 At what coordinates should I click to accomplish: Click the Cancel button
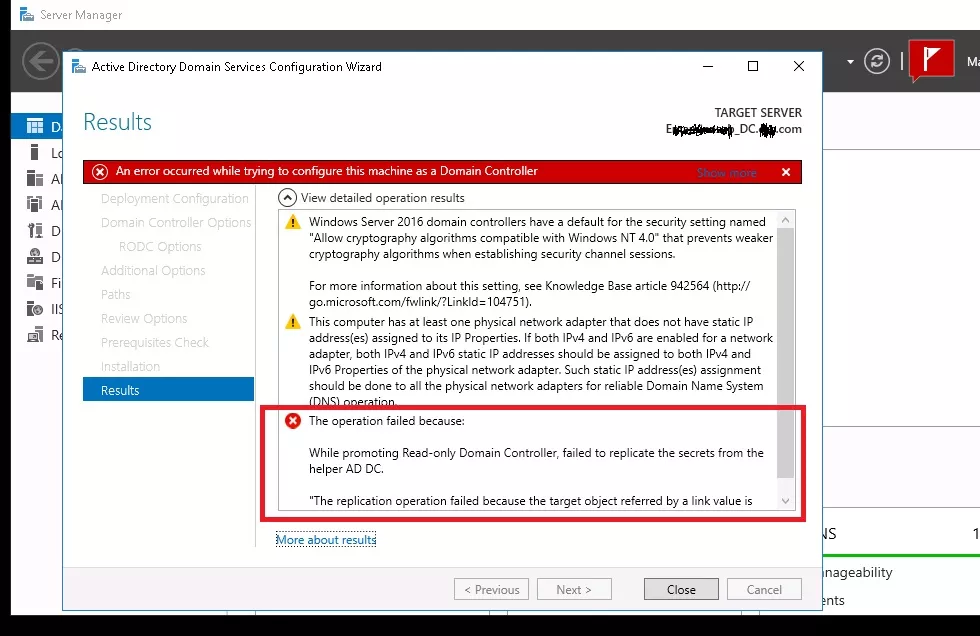(764, 589)
